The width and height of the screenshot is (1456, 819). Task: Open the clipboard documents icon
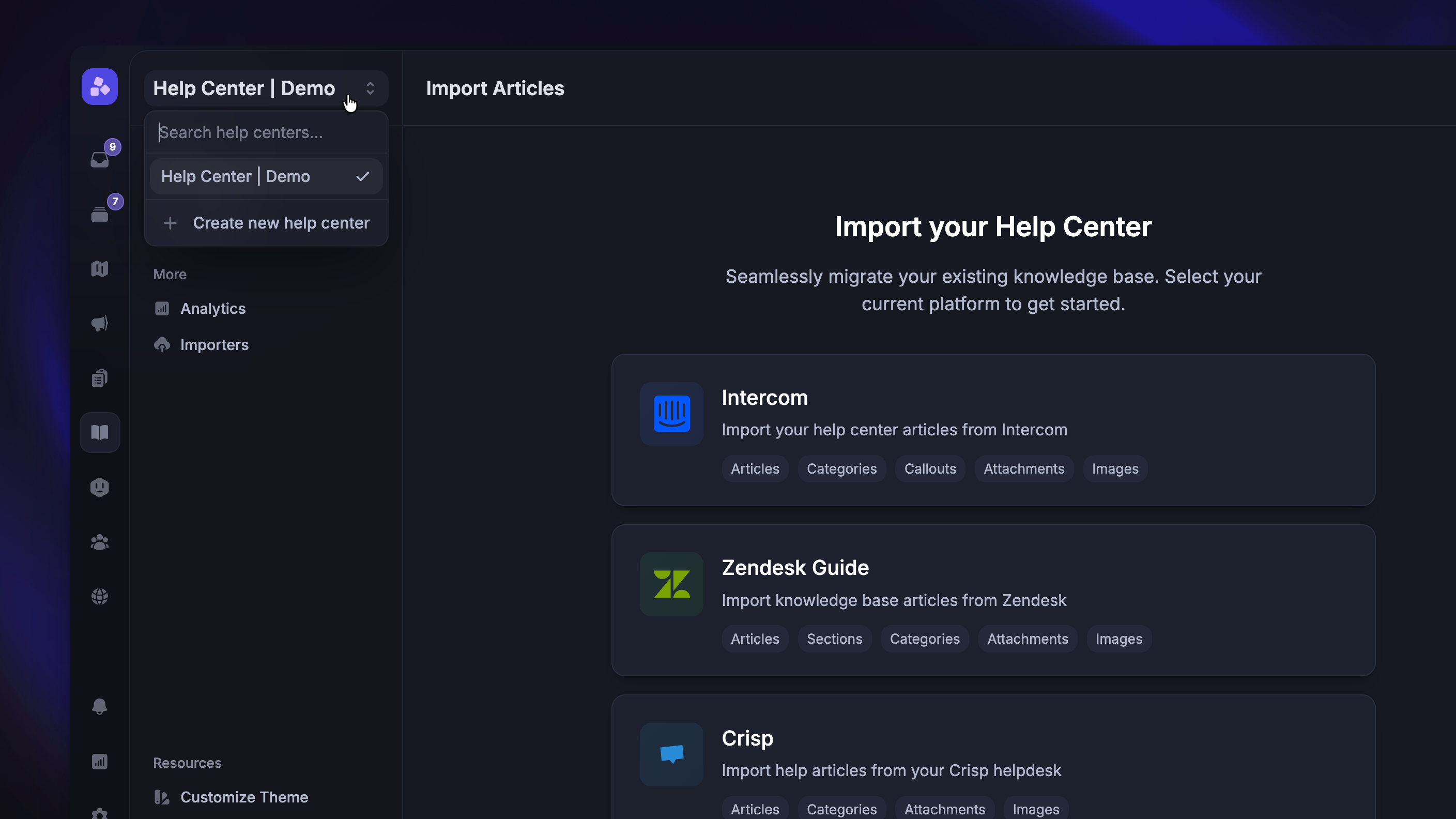99,378
